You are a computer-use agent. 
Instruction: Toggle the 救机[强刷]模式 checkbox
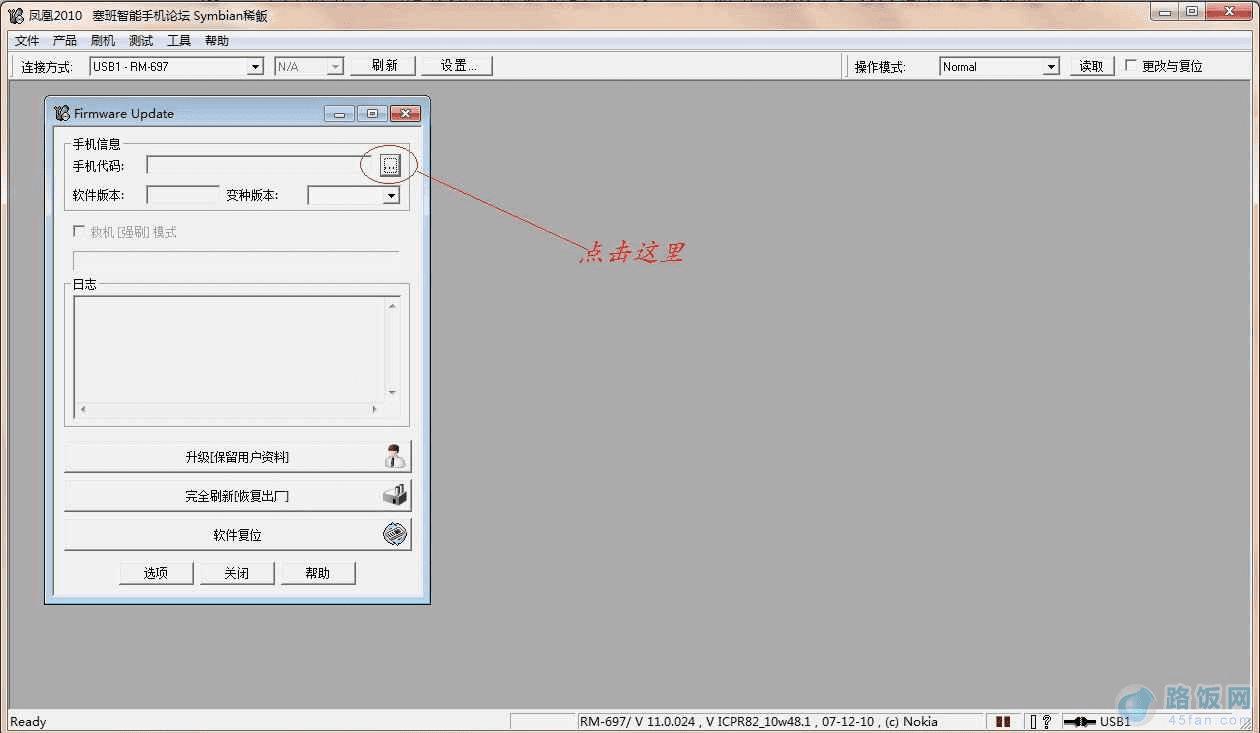pos(79,231)
